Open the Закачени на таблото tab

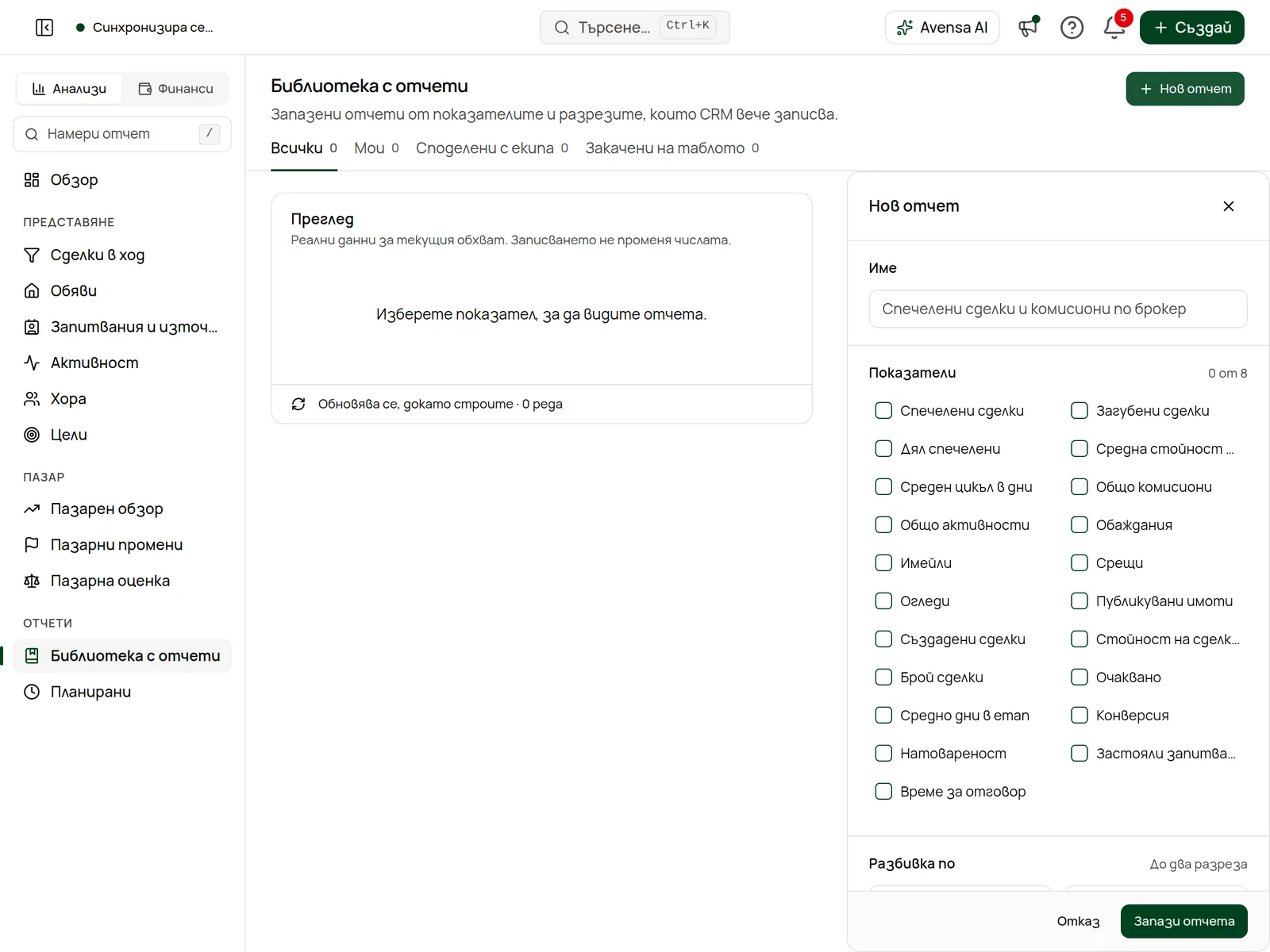[x=672, y=148]
